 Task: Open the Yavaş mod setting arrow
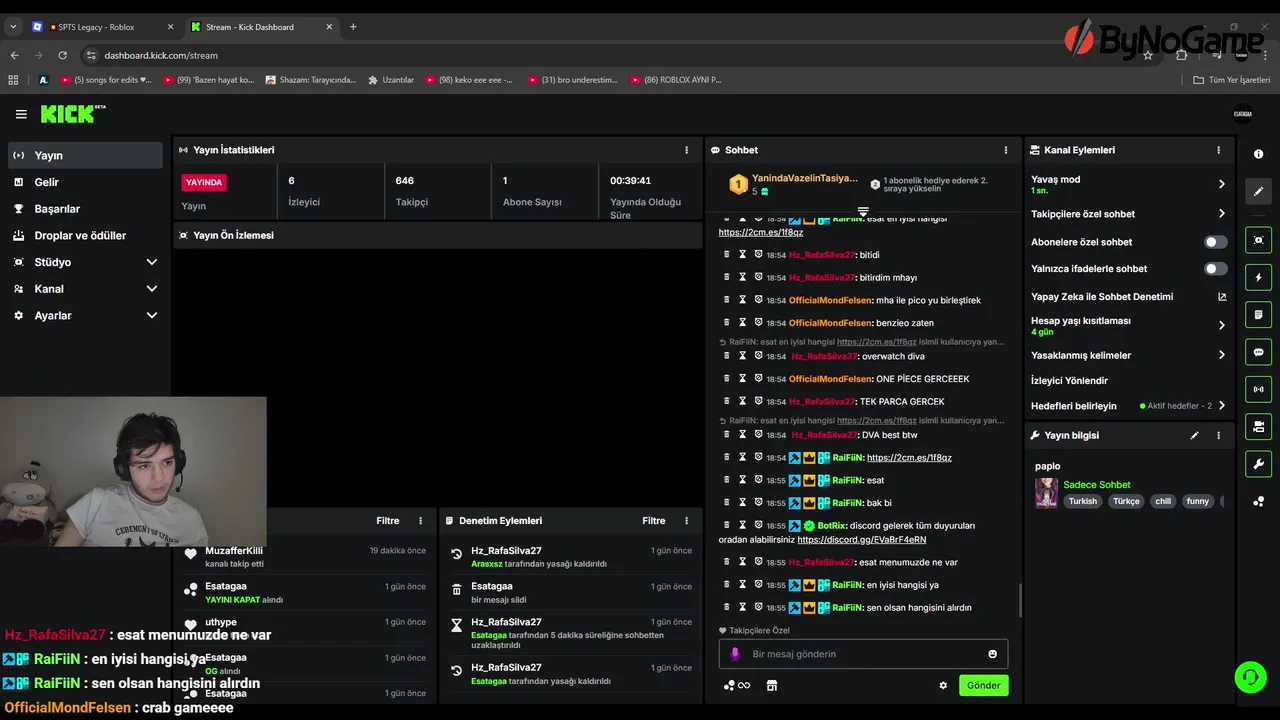[1221, 184]
